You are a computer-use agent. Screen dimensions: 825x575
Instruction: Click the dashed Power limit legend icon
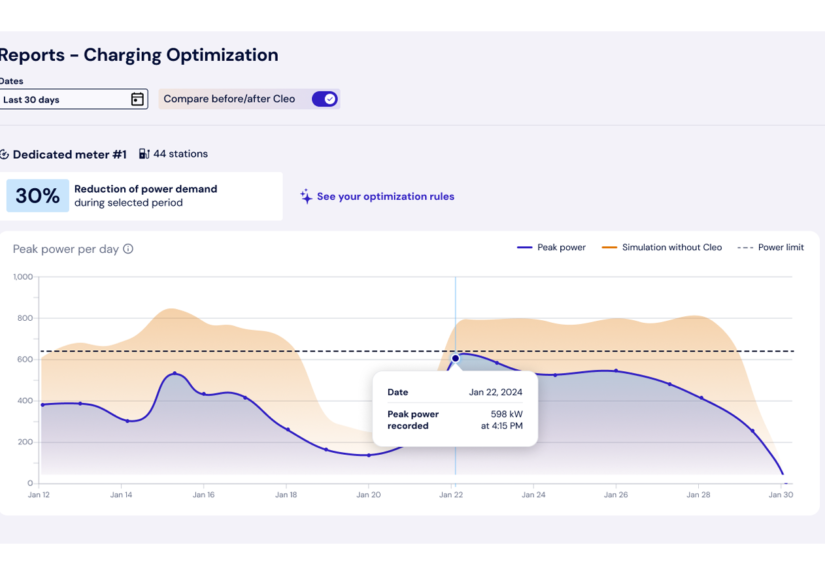[744, 248]
